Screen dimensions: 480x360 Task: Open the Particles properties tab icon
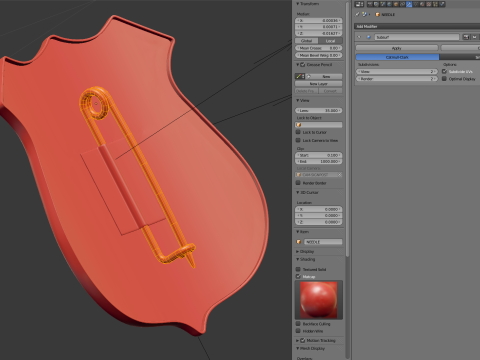[x=435, y=4]
